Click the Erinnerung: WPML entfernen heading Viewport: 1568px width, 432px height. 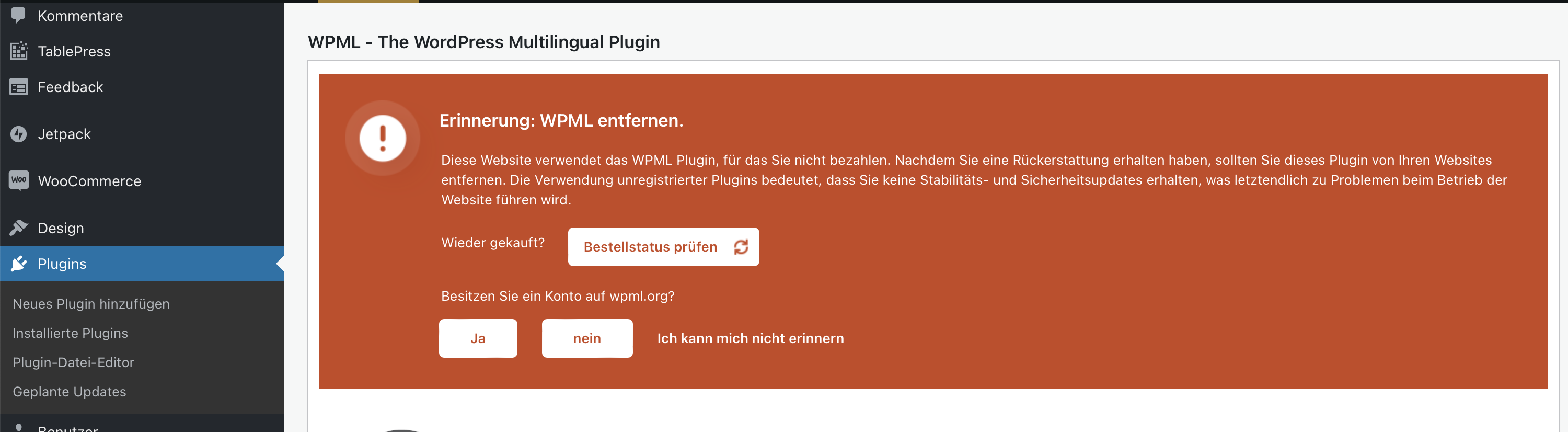coord(561,121)
